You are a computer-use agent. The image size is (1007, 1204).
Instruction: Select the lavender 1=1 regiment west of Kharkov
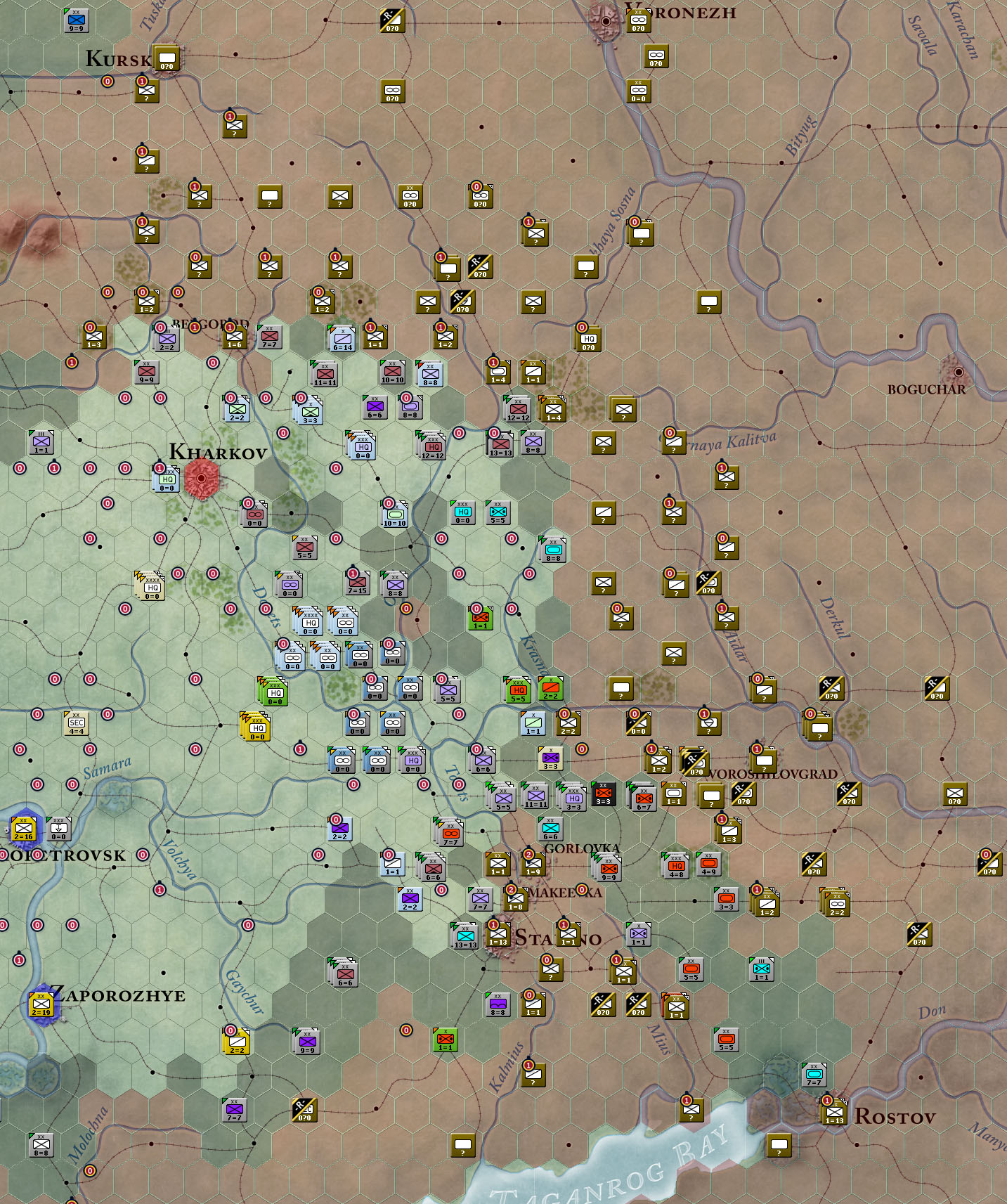(41, 443)
